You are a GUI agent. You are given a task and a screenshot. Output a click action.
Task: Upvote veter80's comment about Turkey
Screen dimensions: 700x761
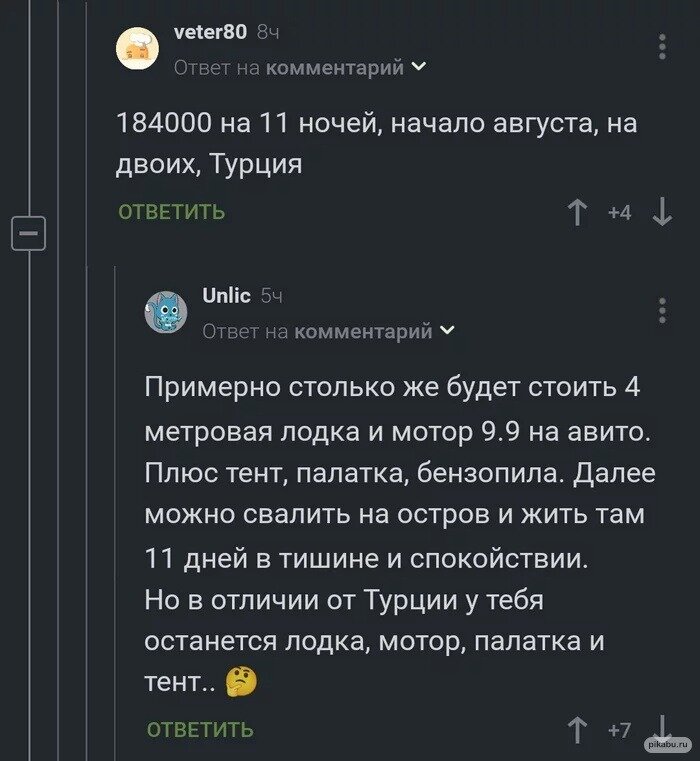pos(577,212)
